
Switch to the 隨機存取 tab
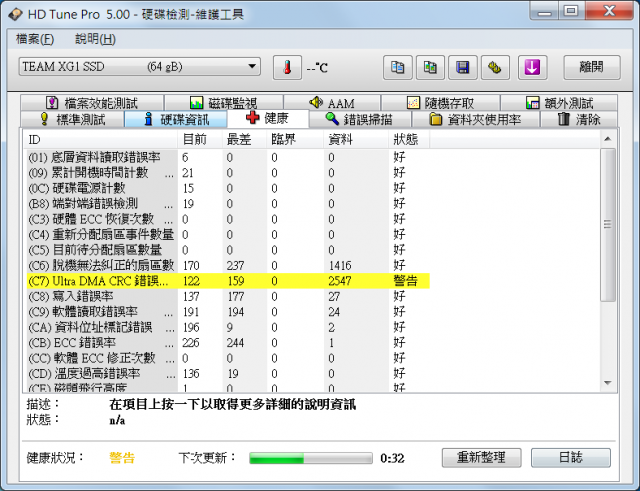coord(440,102)
